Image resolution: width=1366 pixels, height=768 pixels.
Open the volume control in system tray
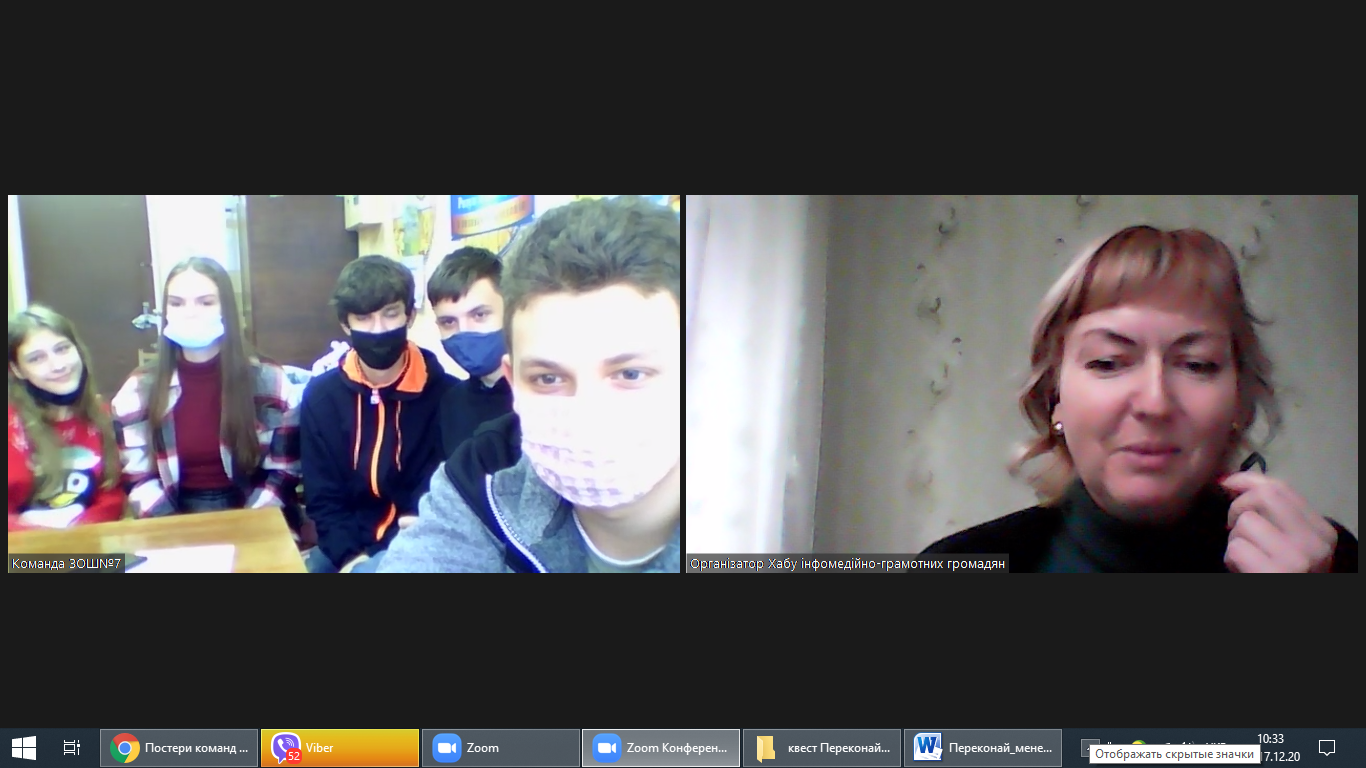[1188, 744]
